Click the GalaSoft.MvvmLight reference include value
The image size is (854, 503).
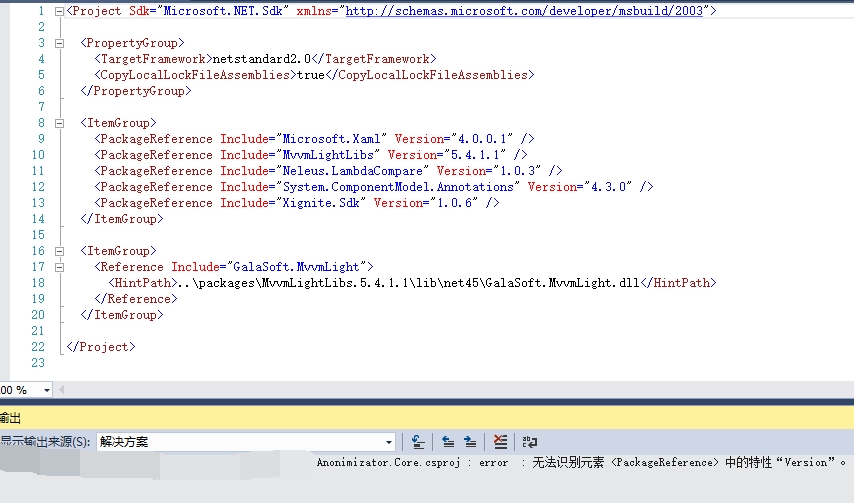[296, 267]
